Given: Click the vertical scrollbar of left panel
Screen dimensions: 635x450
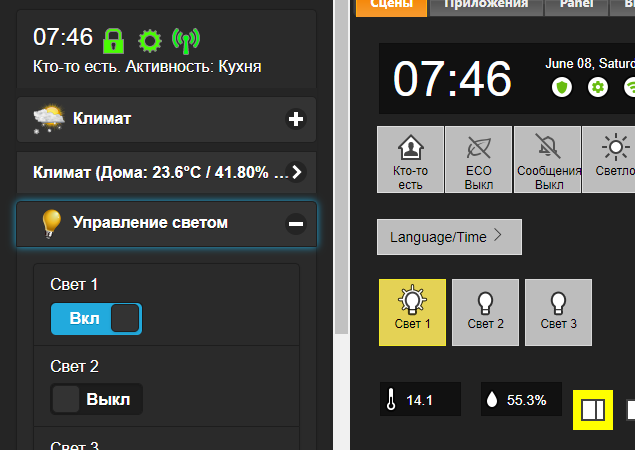Looking at the screenshot, I should pyautogui.click(x=341, y=167).
